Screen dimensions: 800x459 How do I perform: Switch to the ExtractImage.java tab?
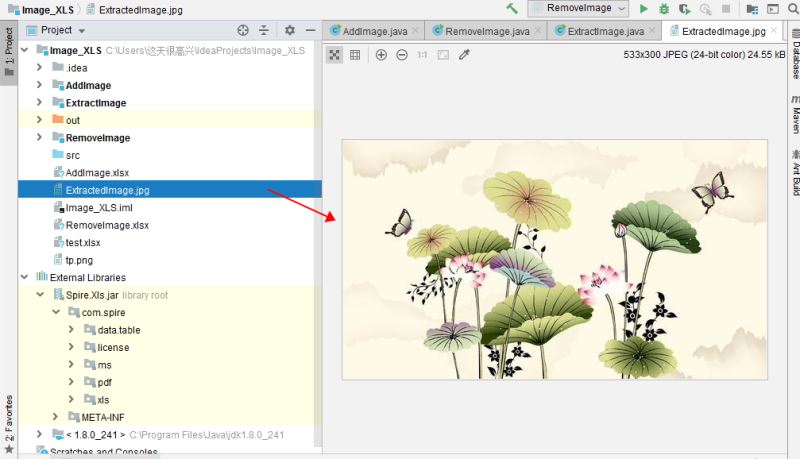(x=598, y=32)
